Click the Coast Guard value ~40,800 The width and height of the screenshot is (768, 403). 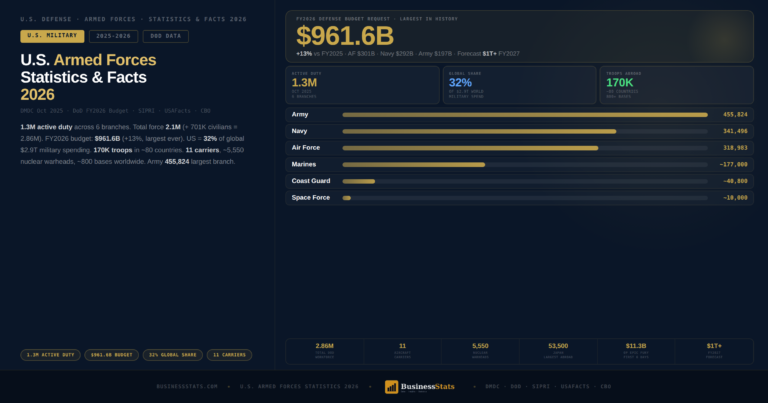coord(735,181)
